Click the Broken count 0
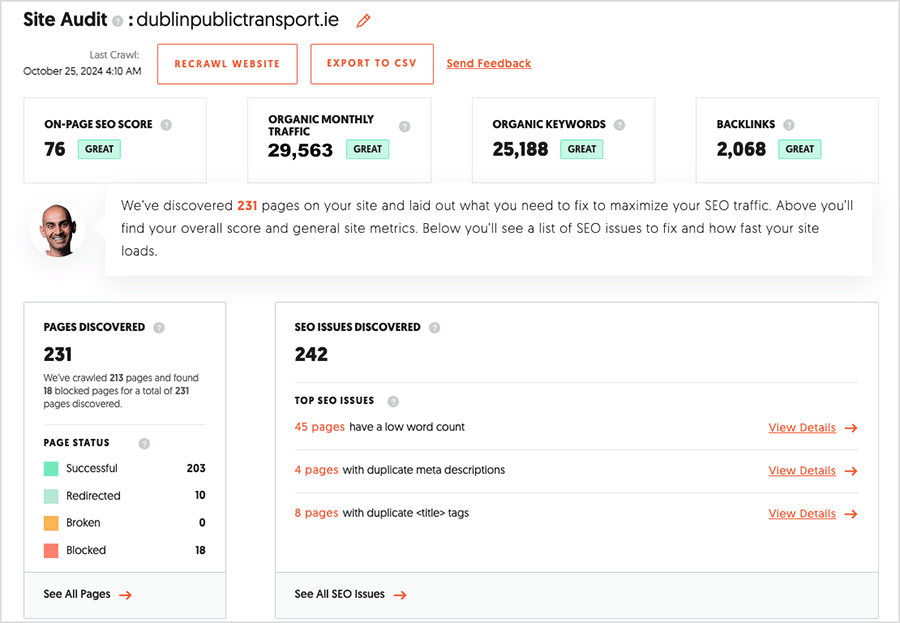This screenshot has width=900, height=623. [x=202, y=523]
